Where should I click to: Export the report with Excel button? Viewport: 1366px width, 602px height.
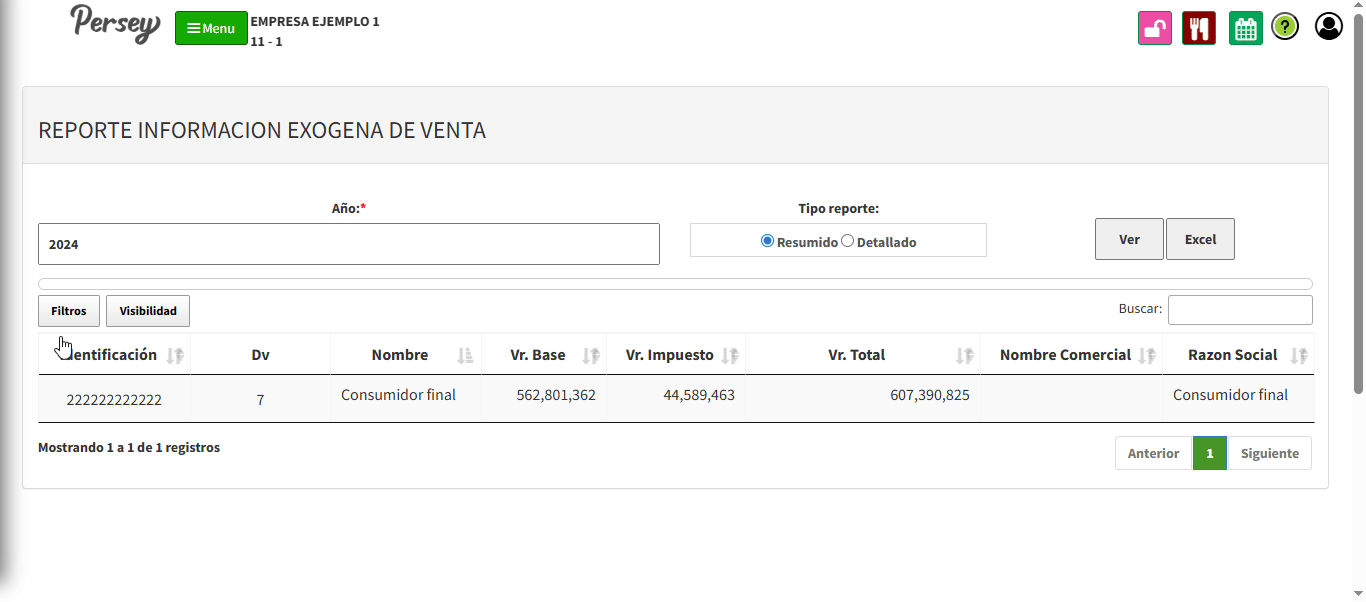[1200, 239]
